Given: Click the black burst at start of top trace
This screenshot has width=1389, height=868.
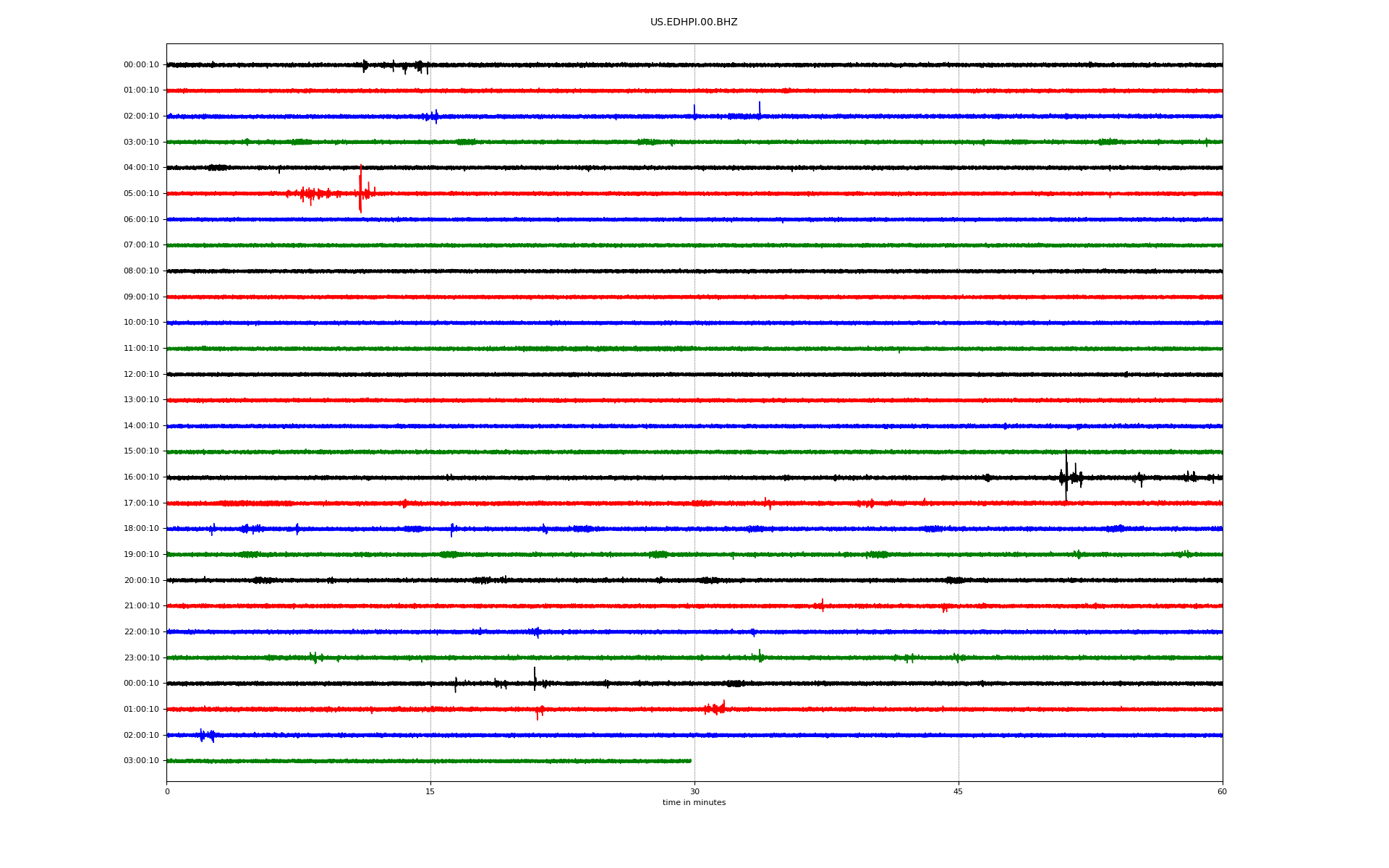Looking at the screenshot, I should pyautogui.click(x=365, y=65).
